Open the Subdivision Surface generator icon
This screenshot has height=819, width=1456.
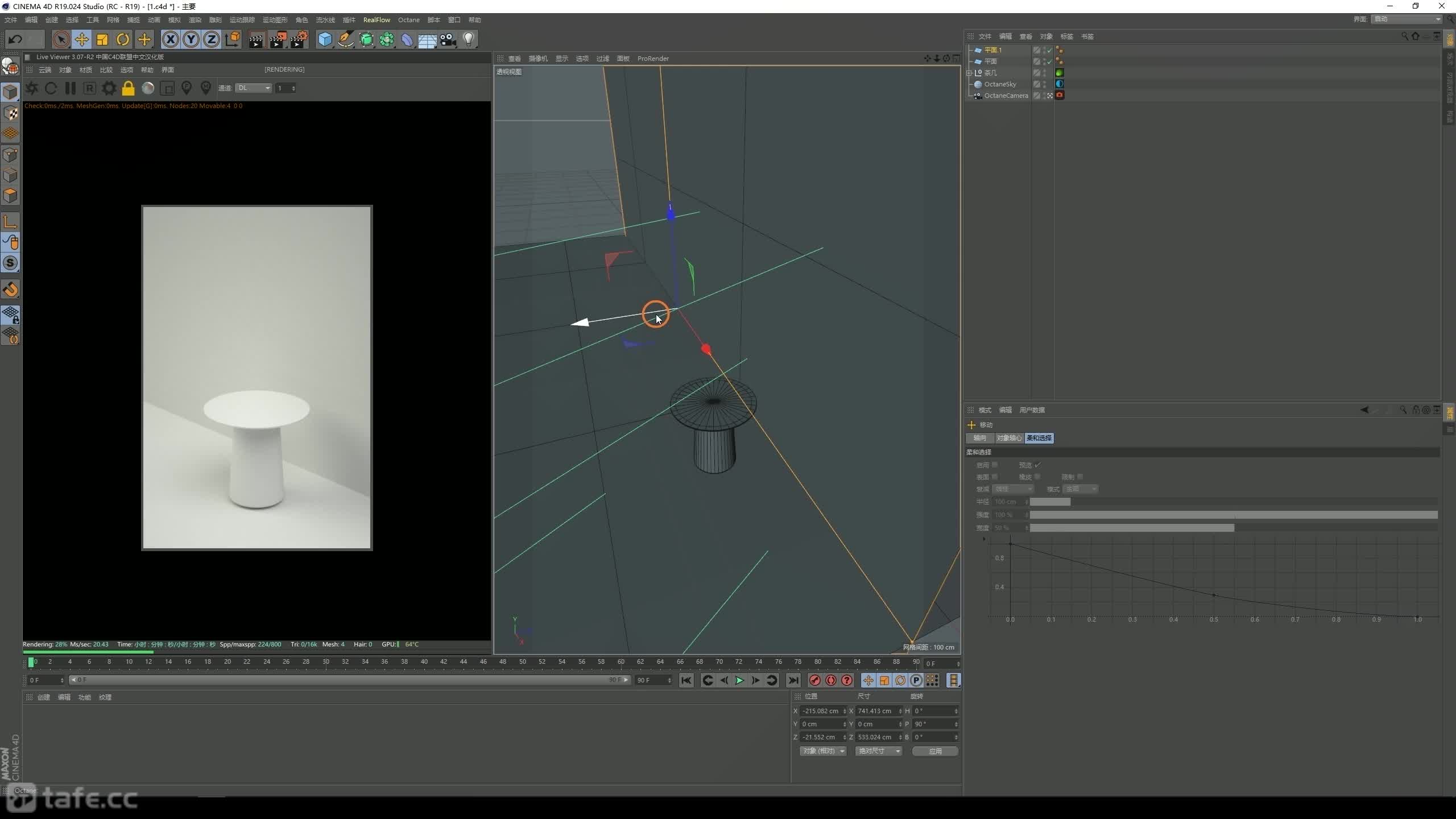366,39
